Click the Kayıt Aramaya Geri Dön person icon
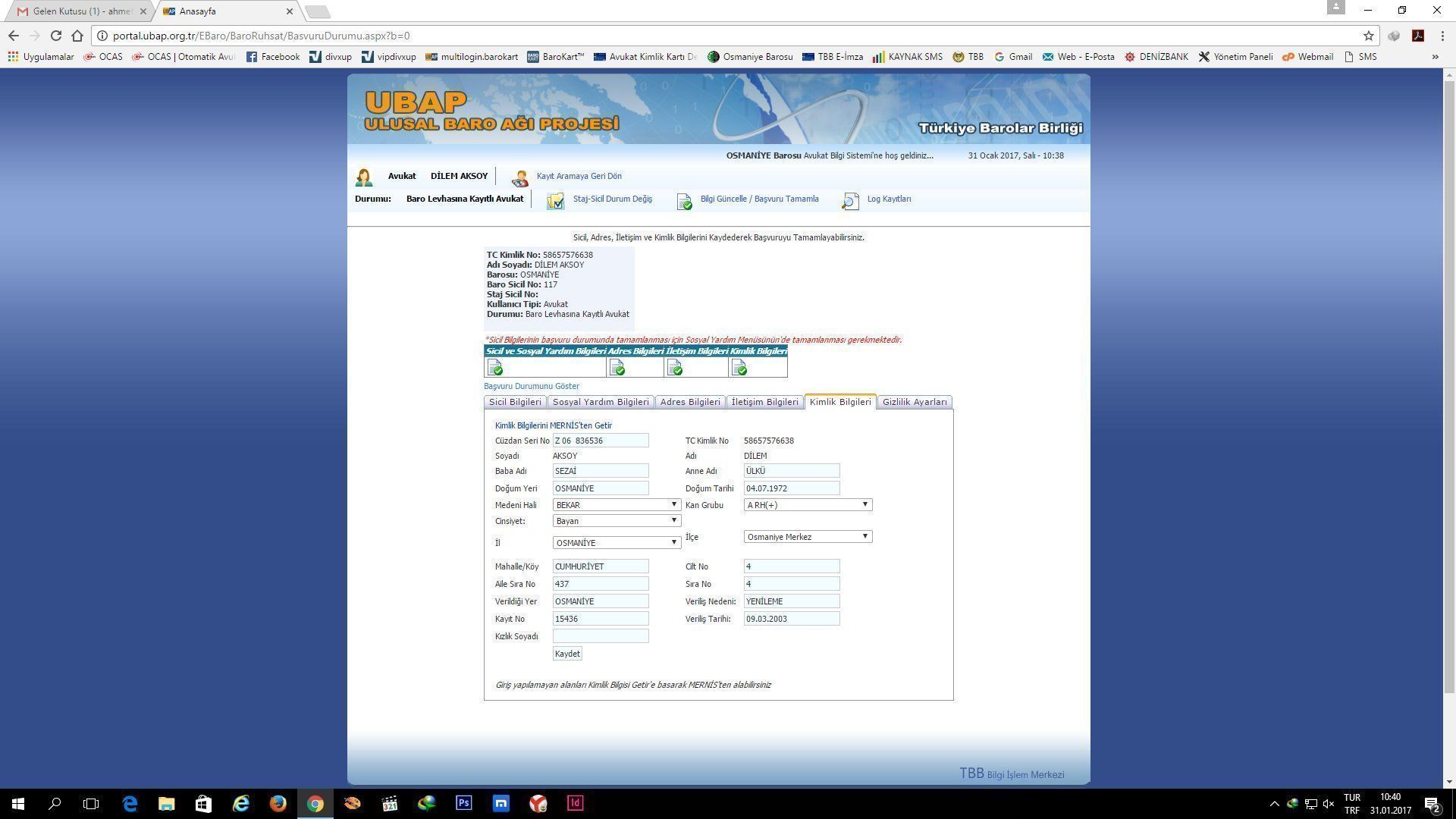 [520, 177]
